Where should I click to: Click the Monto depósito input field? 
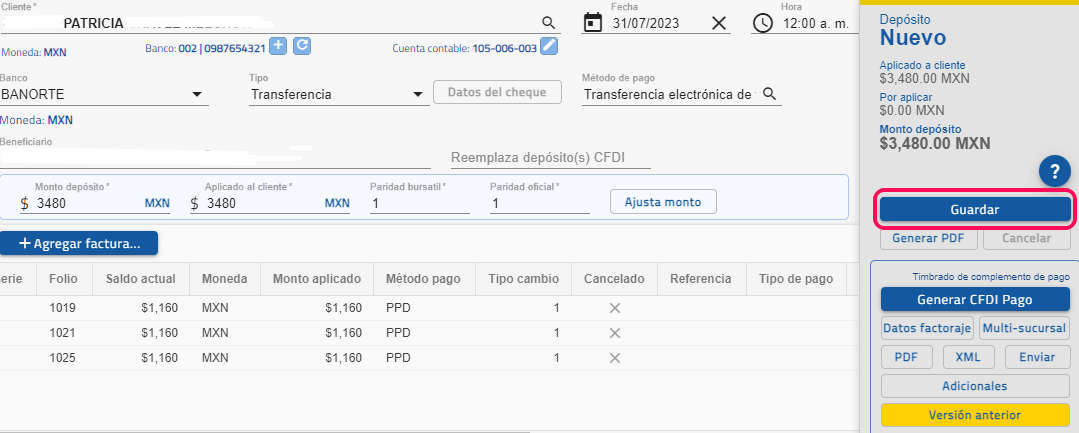pos(85,203)
